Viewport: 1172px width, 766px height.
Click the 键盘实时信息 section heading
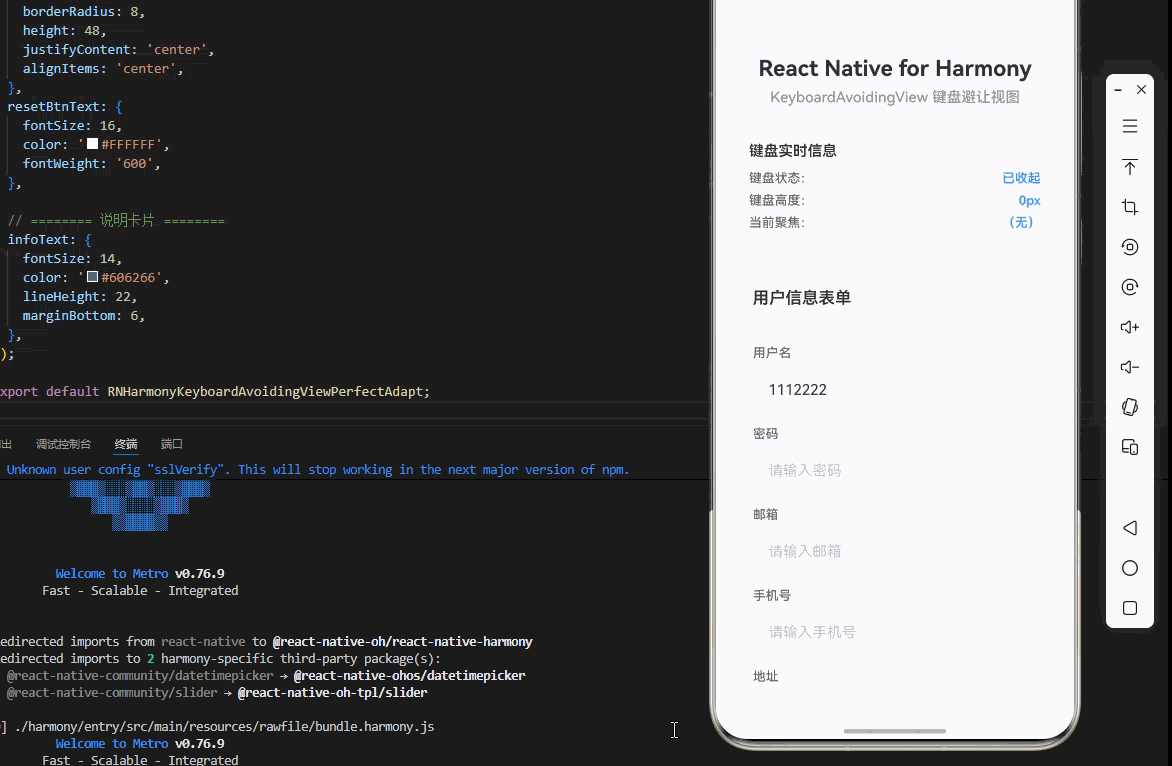(792, 150)
